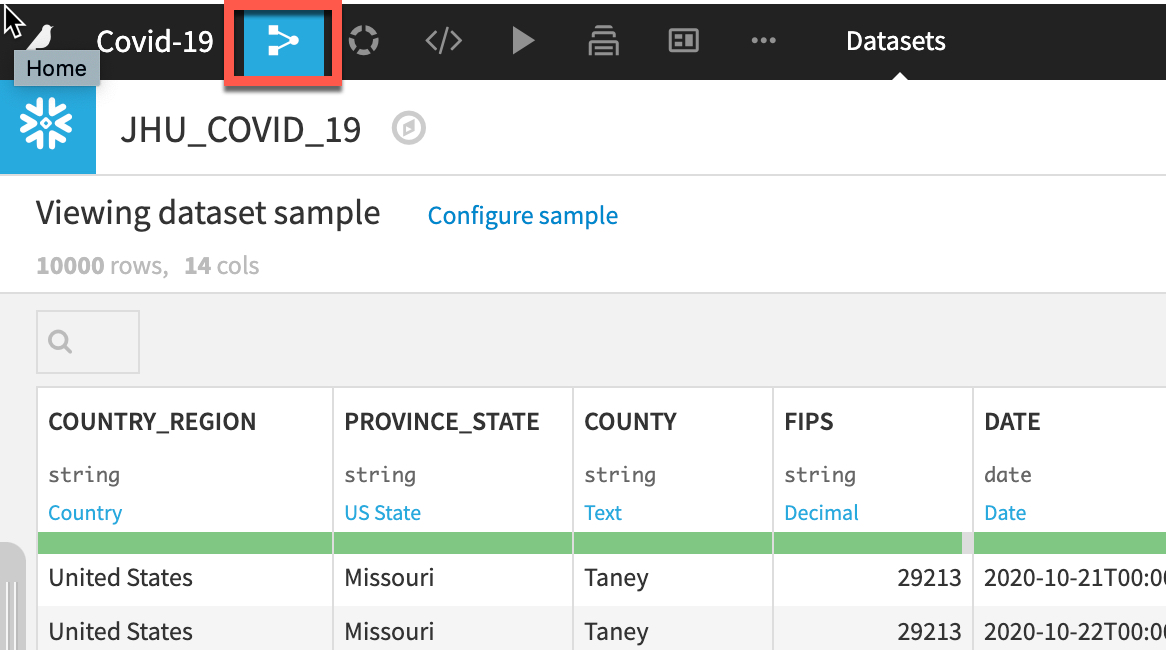This screenshot has width=1166, height=650.
Task: Click the compass icon next to JHU_COVID_19
Action: pos(409,129)
